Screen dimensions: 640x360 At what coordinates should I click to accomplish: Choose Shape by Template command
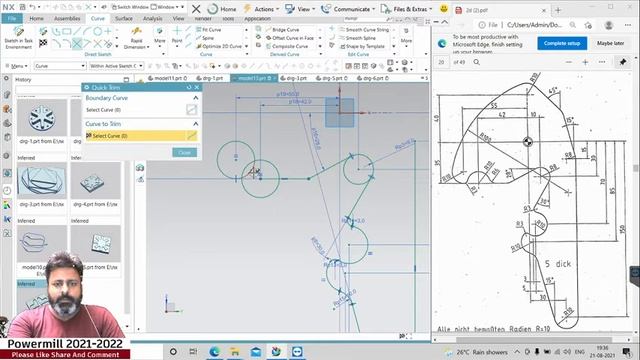coord(362,46)
